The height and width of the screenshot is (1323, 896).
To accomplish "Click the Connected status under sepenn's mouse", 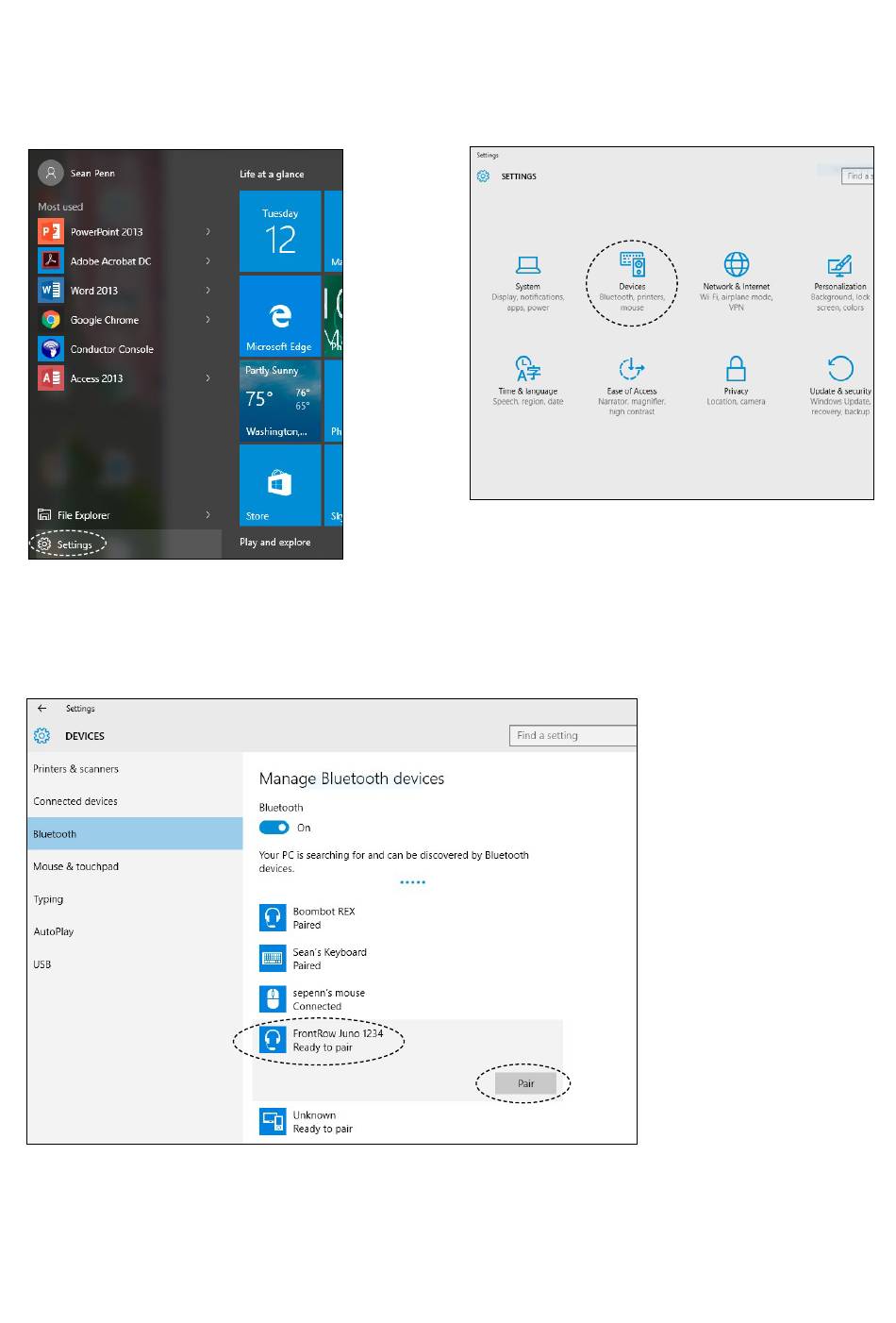I will tap(317, 1006).
